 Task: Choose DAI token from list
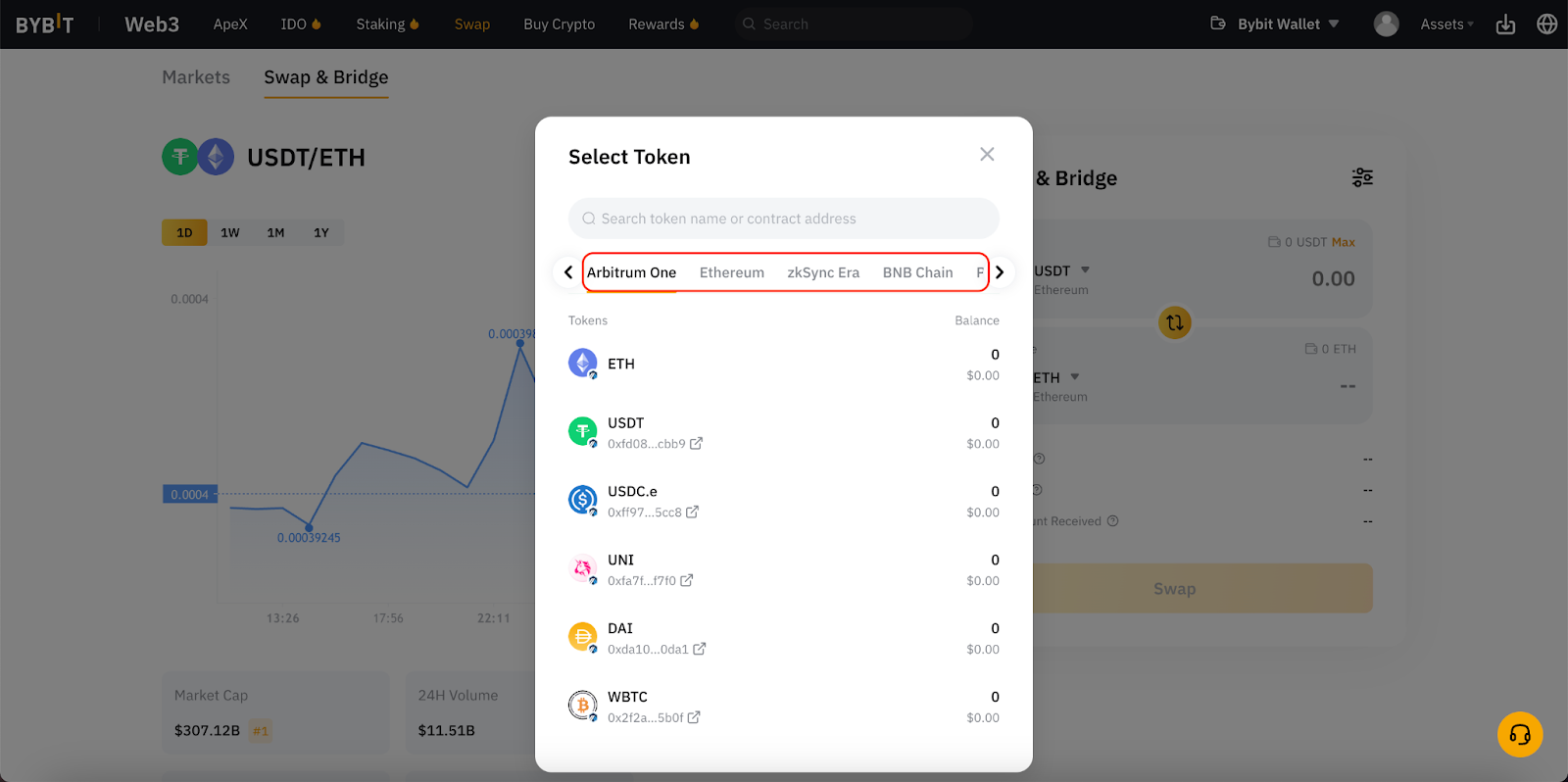(784, 639)
